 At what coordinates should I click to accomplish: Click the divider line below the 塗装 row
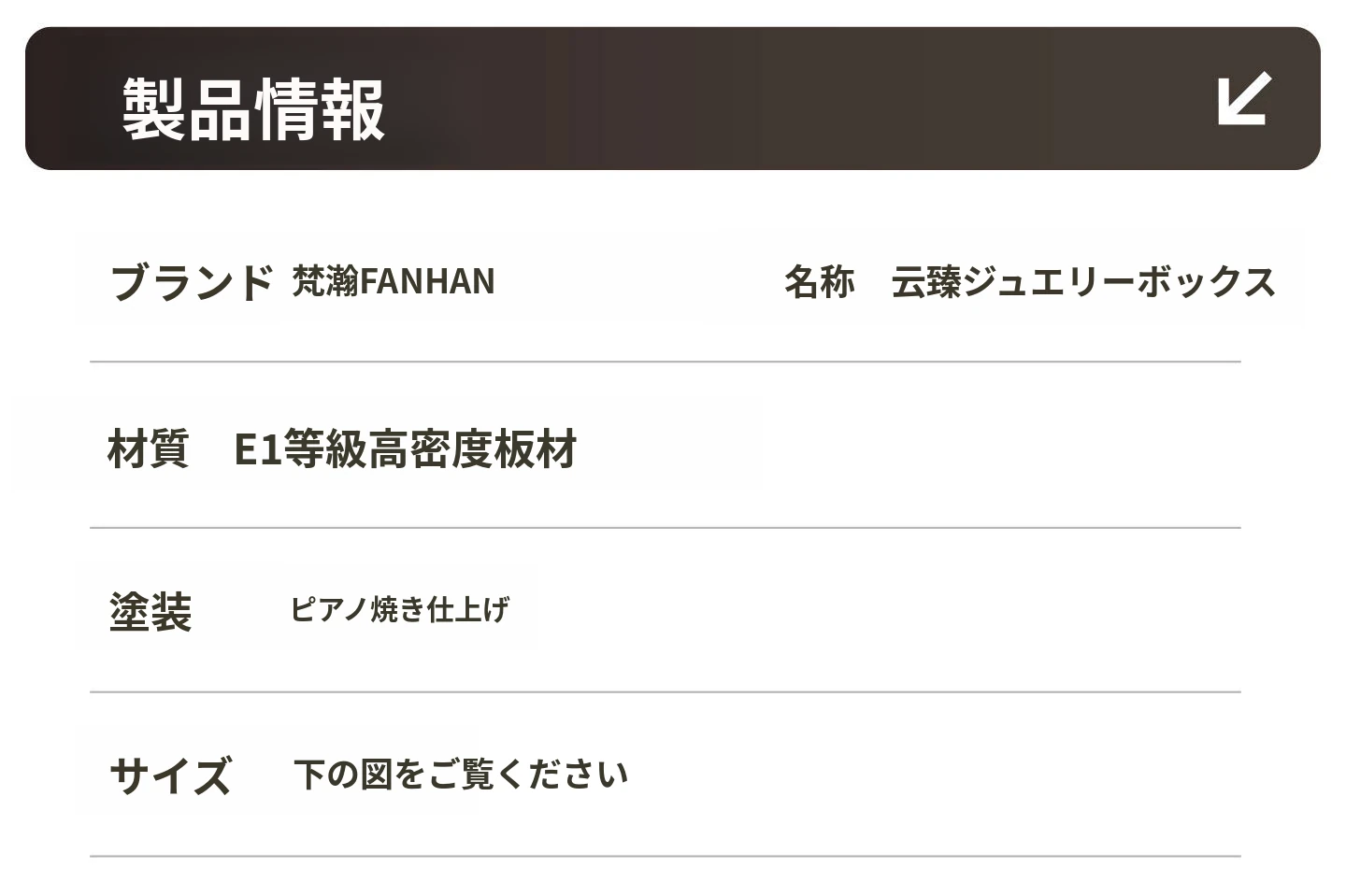(665, 692)
